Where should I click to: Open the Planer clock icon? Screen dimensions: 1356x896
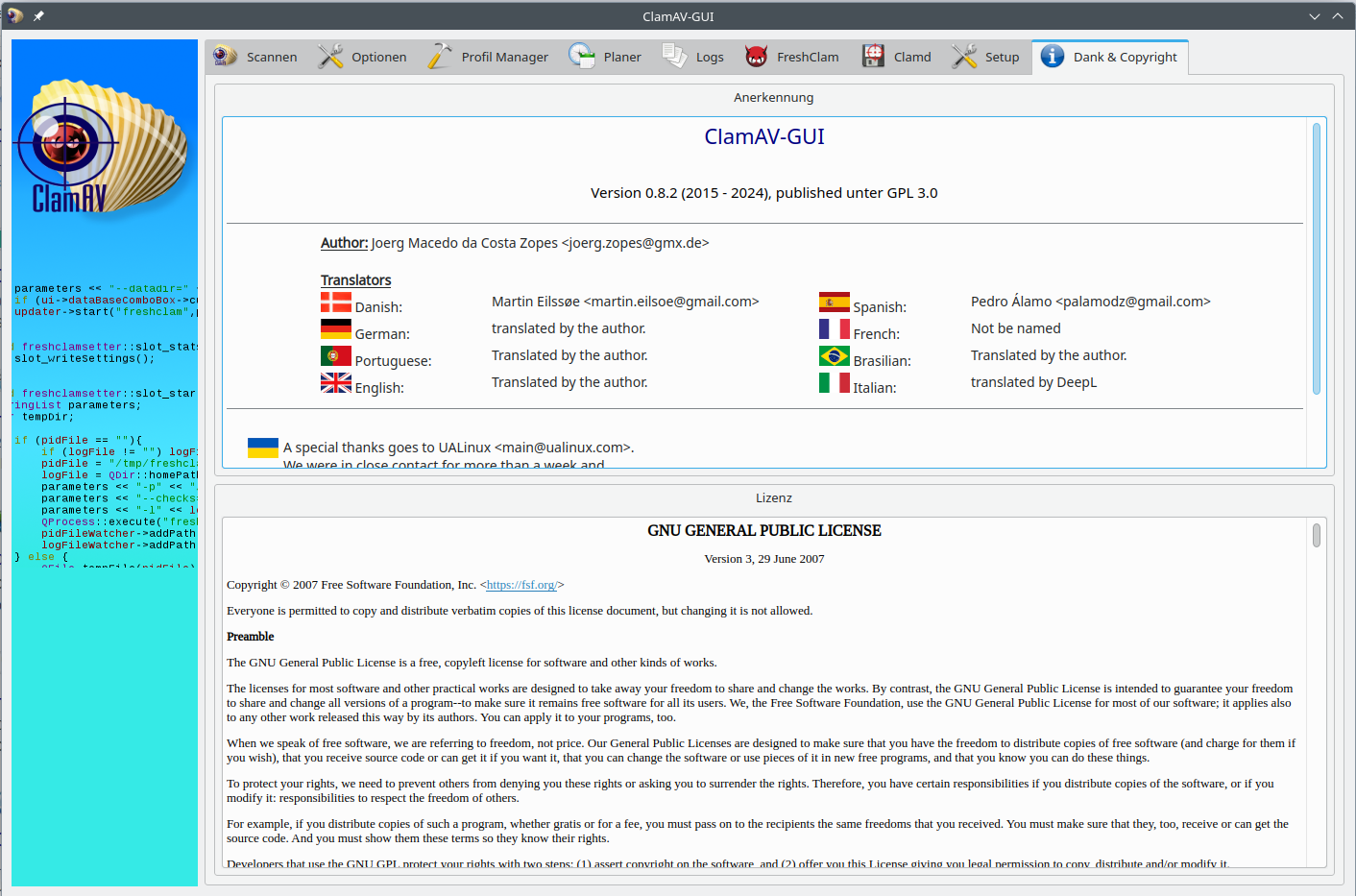pos(582,56)
